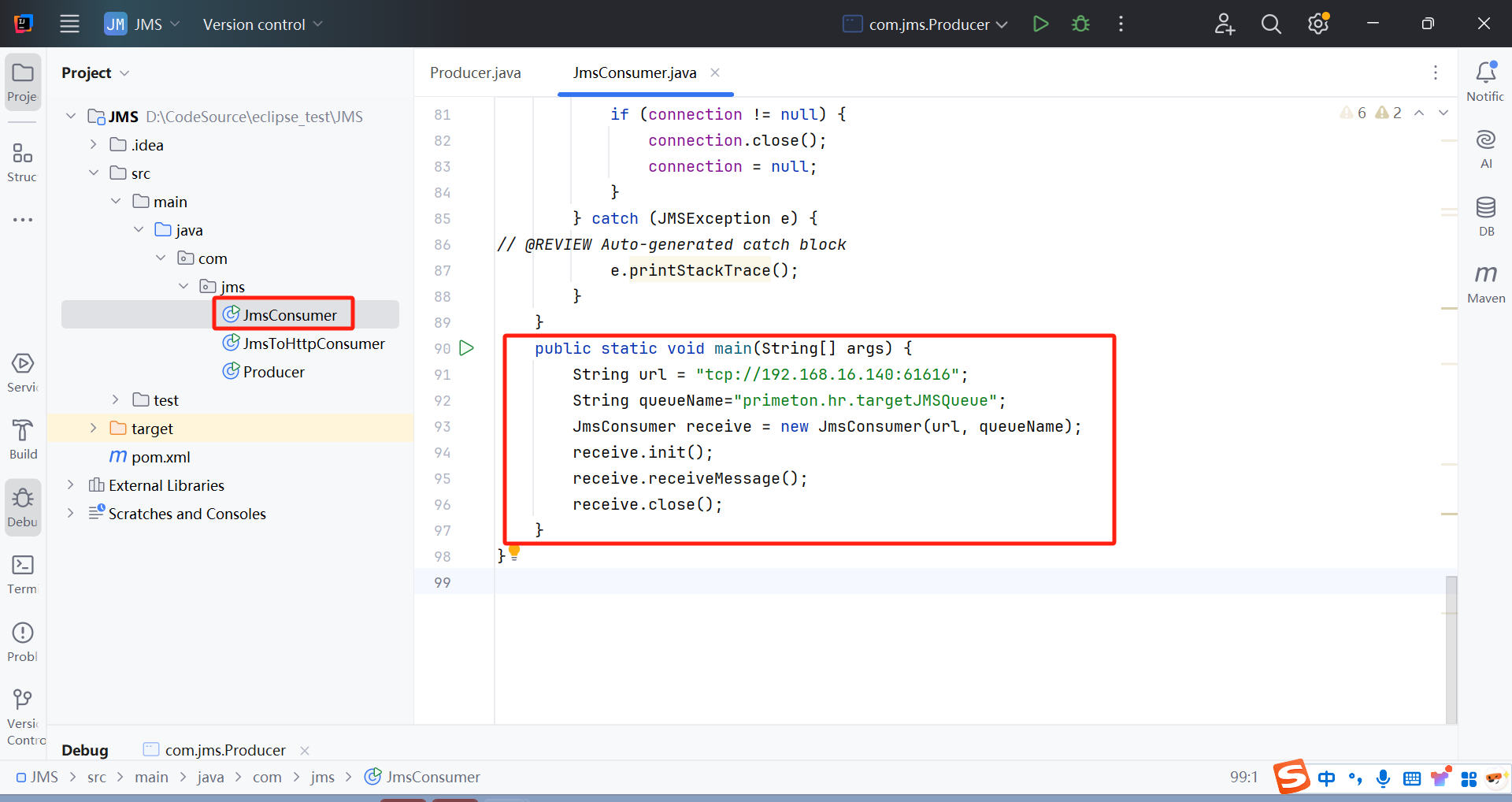Image resolution: width=1512 pixels, height=802 pixels.
Task: Run the com.jms.Producer configuration
Action: (1040, 24)
